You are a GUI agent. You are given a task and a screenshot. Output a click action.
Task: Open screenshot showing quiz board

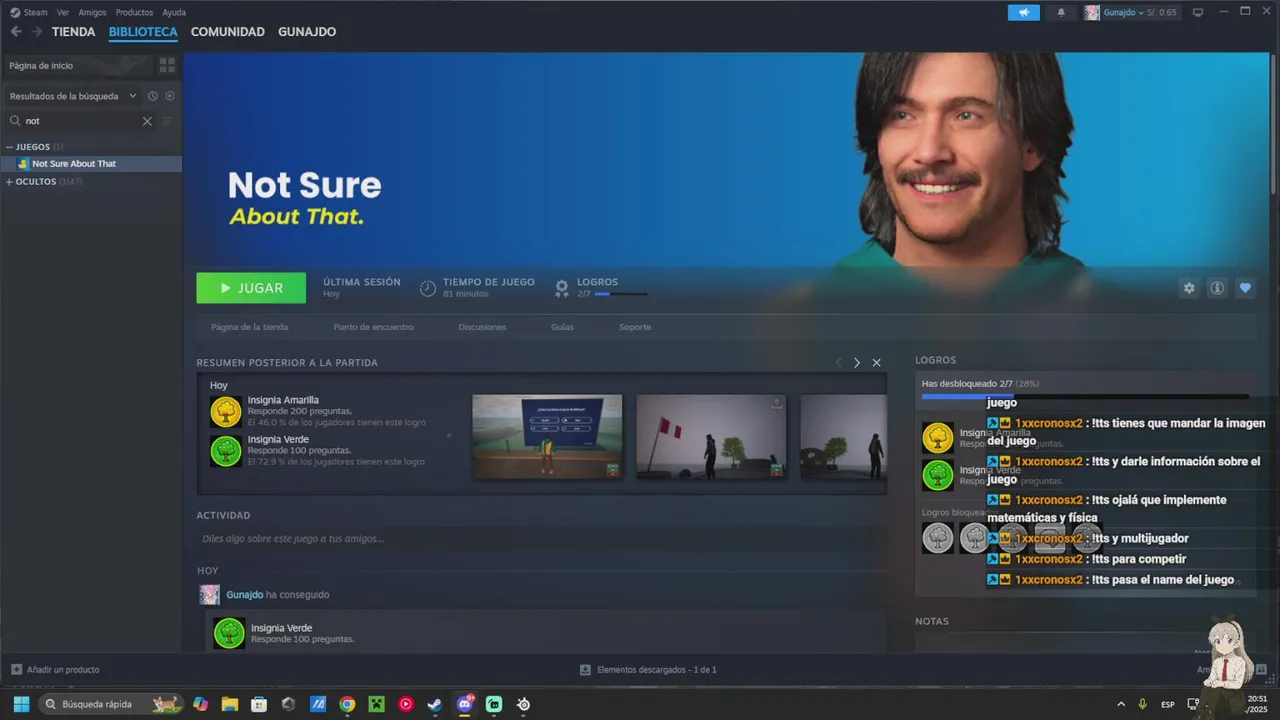coord(547,436)
